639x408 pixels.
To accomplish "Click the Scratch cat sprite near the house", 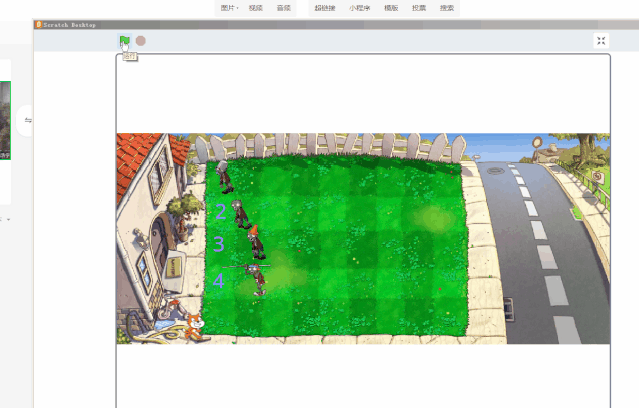I will [x=194, y=326].
